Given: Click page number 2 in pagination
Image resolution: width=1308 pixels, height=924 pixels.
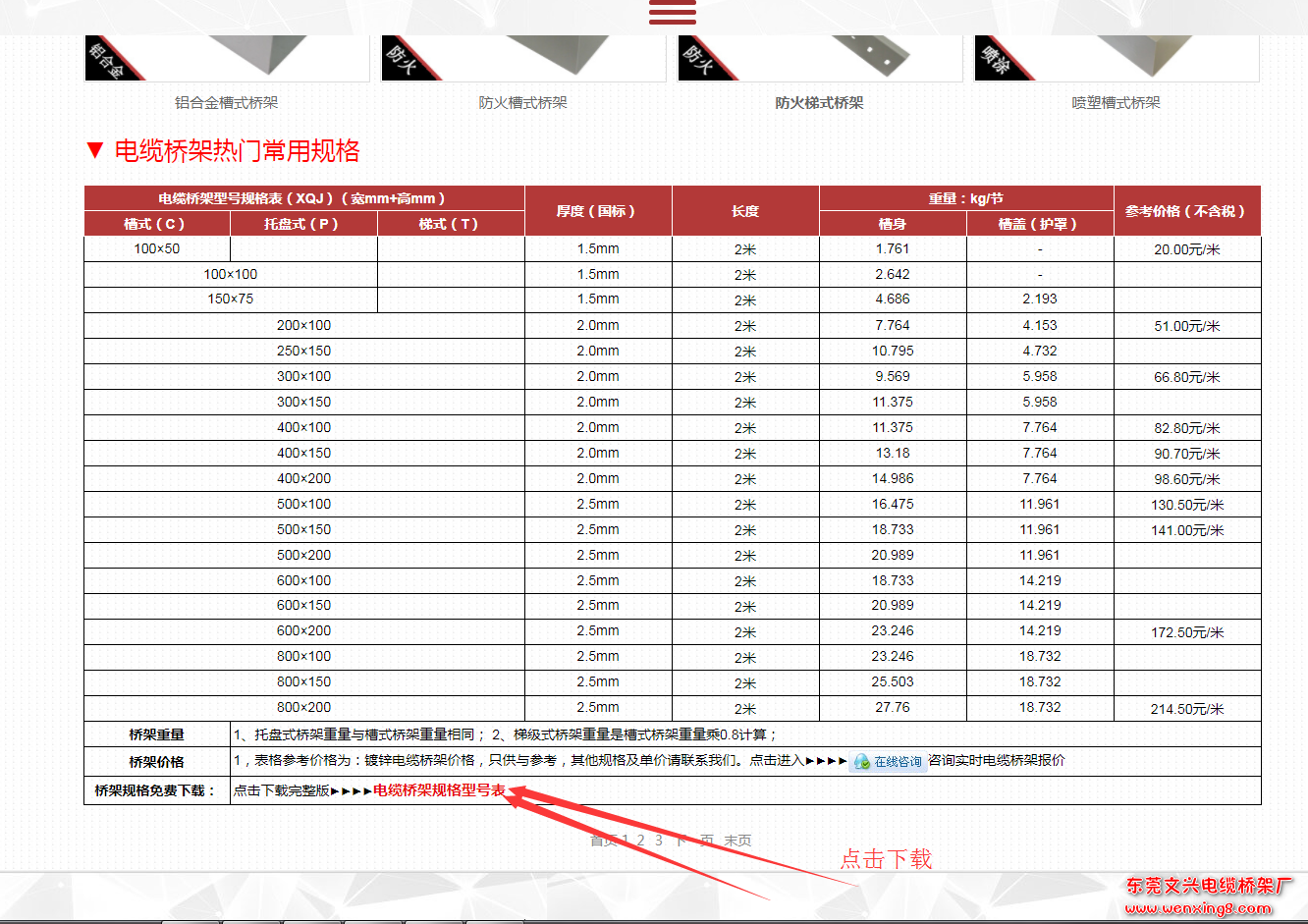Looking at the screenshot, I should [640, 840].
